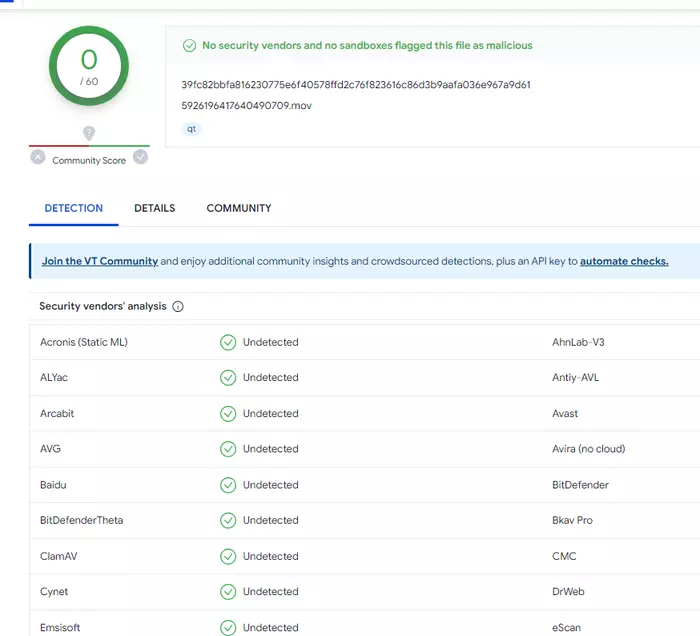Viewport: 700px width, 636px height.
Task: Click the AVG vendor name
Action: (x=50, y=449)
